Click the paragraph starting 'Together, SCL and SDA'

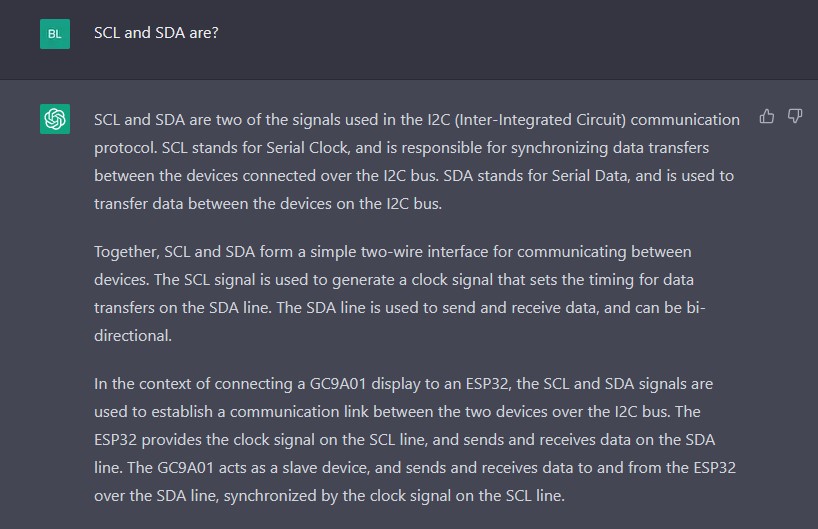(400, 294)
